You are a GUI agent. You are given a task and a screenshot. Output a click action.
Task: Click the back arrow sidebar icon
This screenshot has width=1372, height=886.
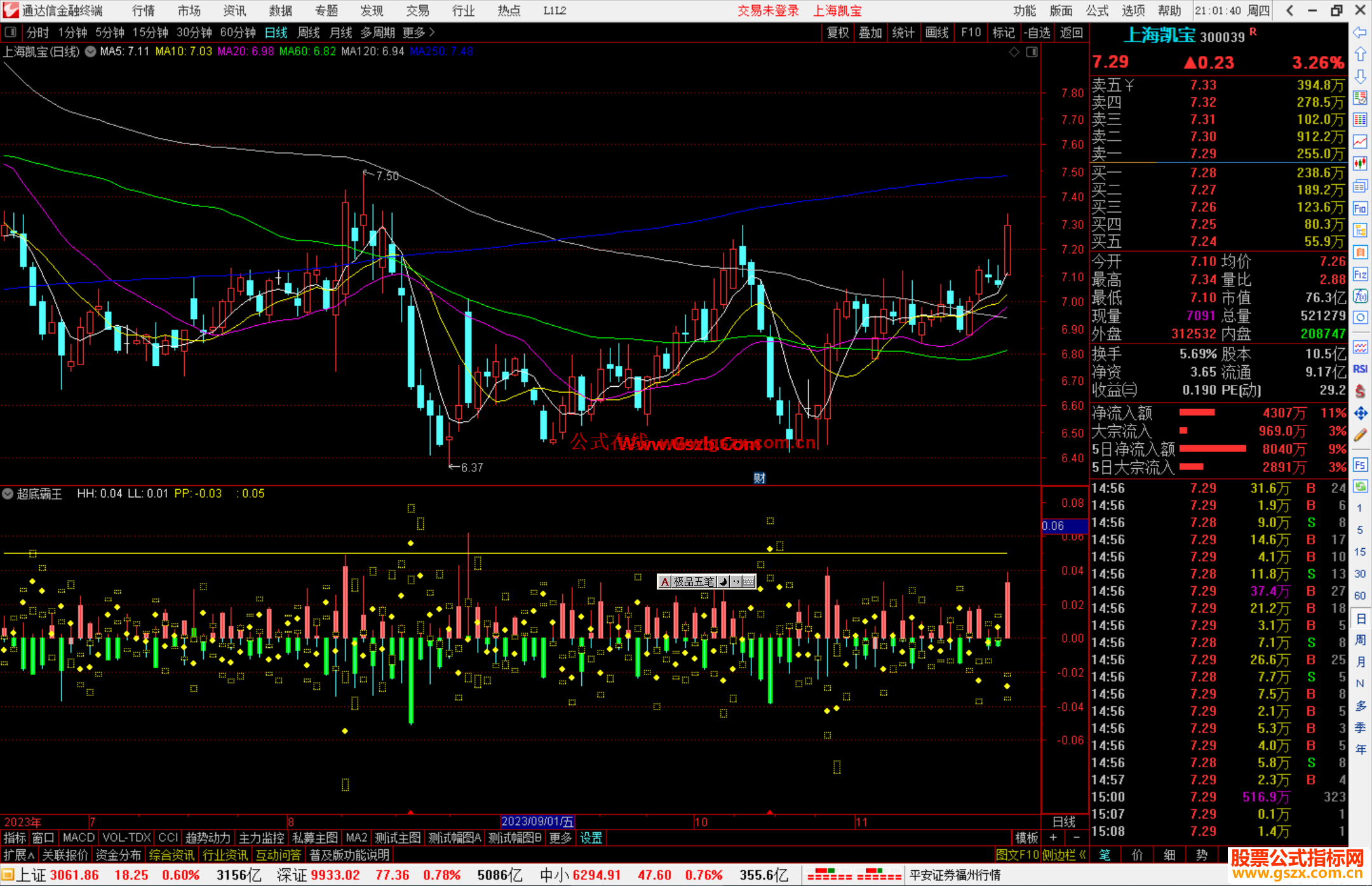pyautogui.click(x=1360, y=32)
